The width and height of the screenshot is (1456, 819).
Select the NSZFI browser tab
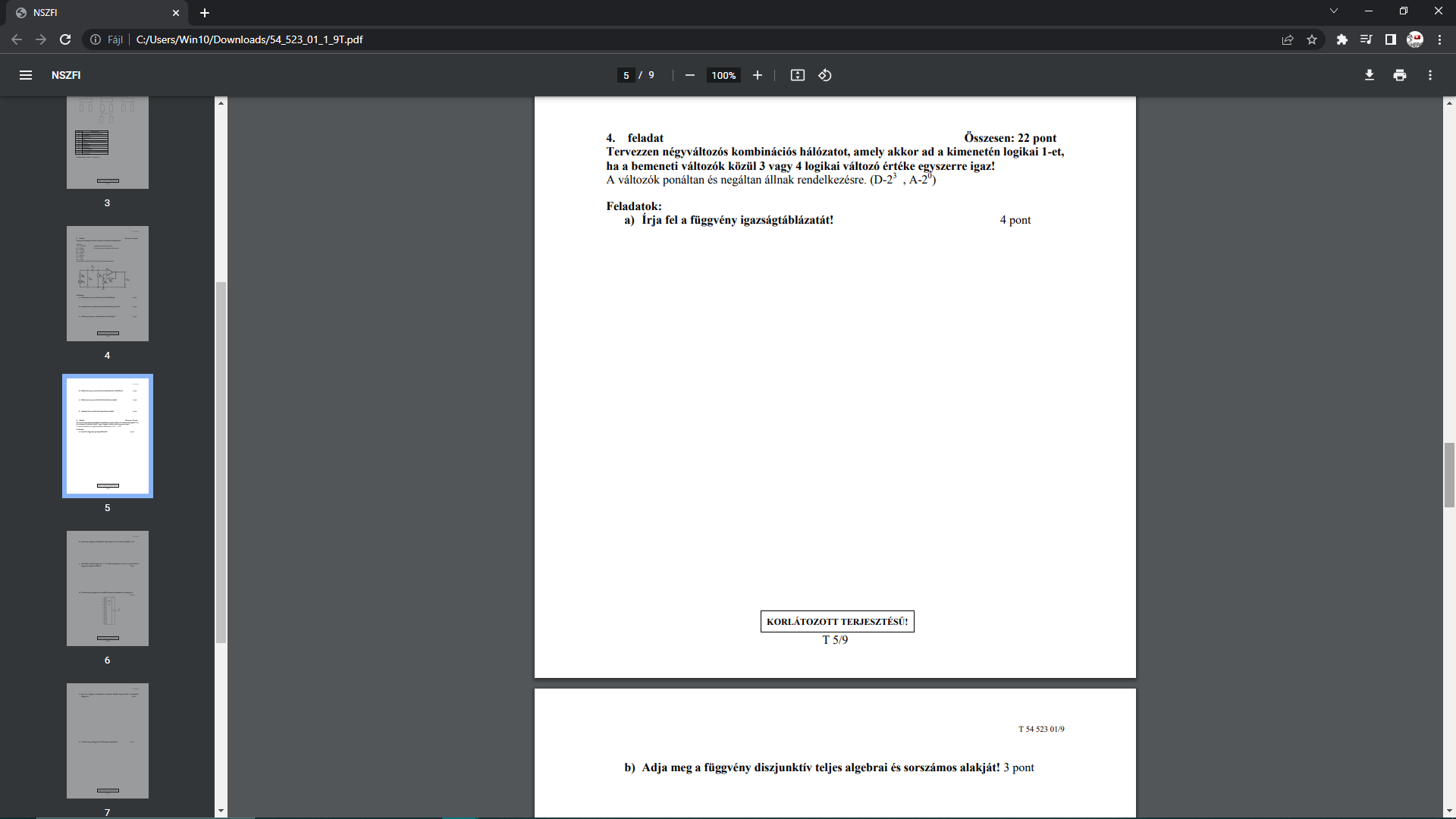pyautogui.click(x=91, y=13)
